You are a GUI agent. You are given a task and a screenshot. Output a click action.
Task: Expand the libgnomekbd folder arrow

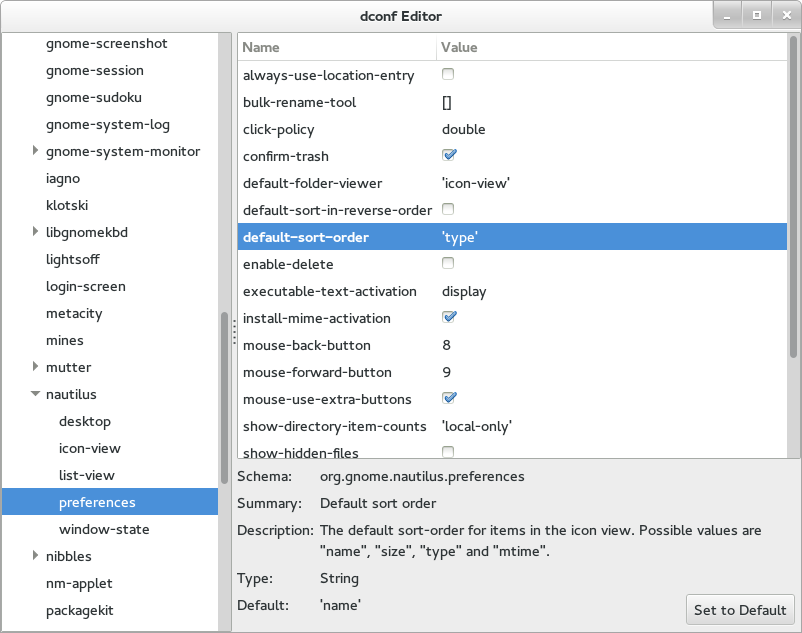(x=36, y=232)
